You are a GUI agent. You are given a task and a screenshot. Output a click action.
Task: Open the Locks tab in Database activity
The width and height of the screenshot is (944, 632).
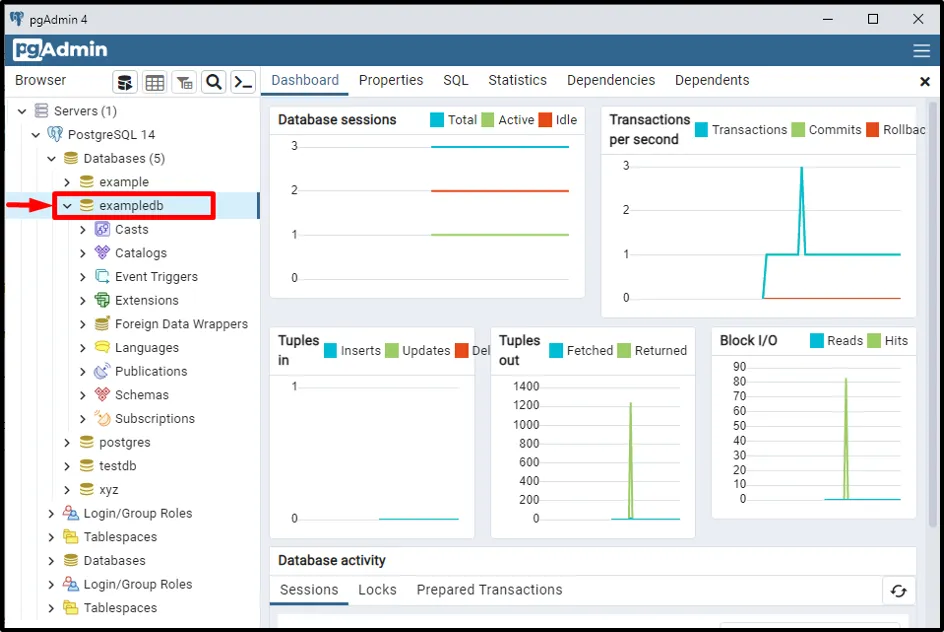pyautogui.click(x=377, y=590)
